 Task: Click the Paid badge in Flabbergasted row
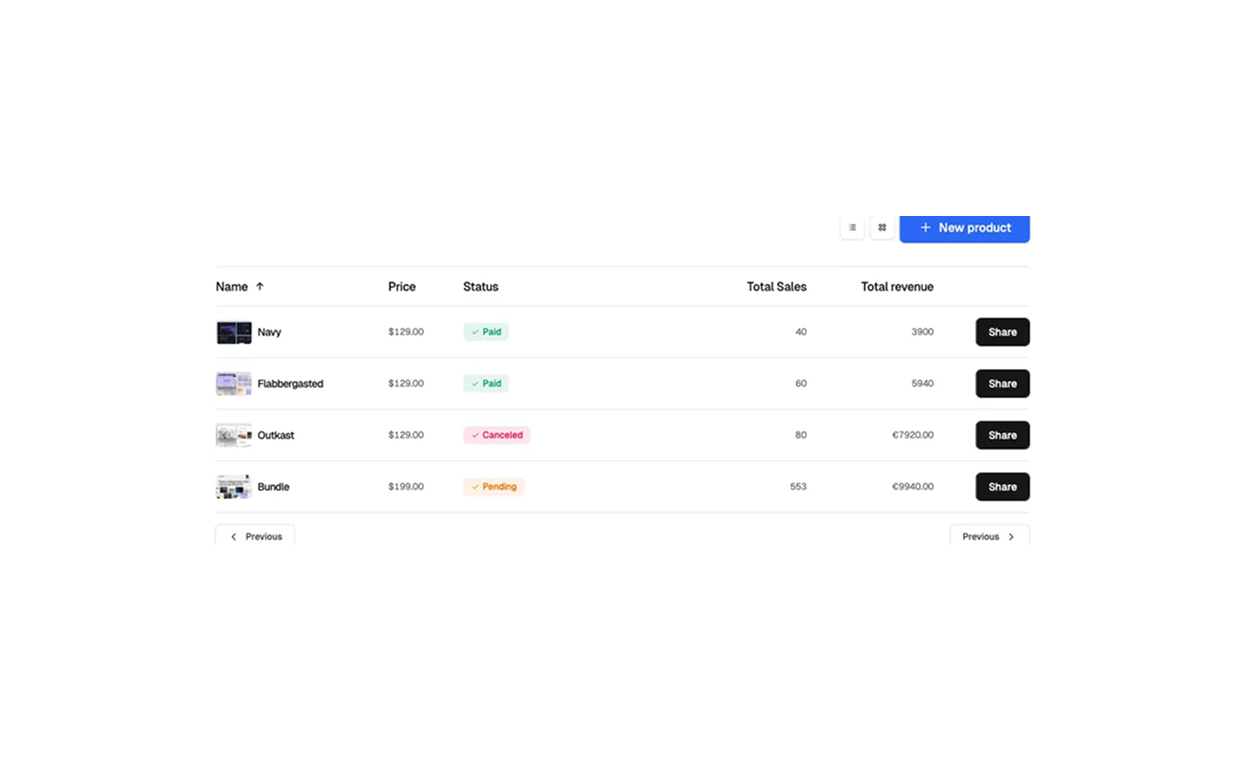(486, 384)
